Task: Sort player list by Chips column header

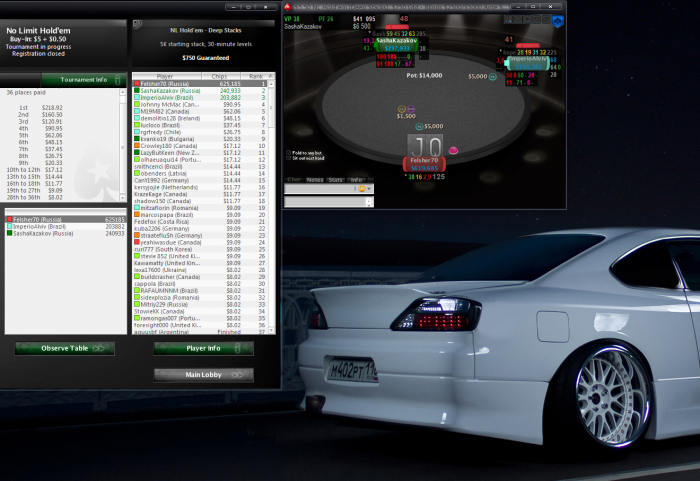Action: pyautogui.click(x=219, y=76)
